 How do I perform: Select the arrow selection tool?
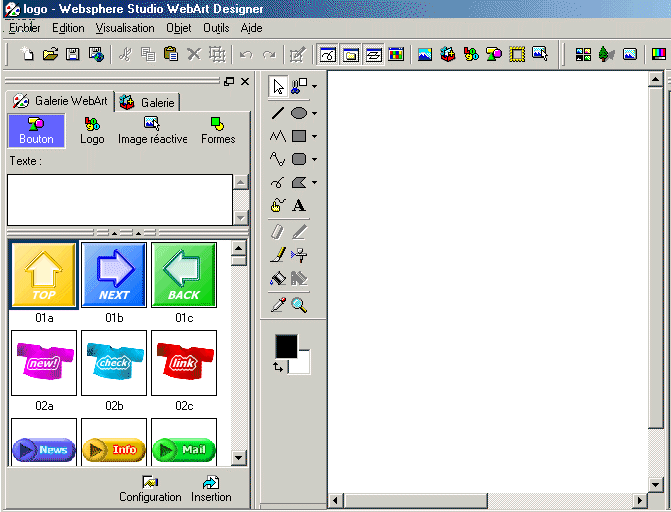(278, 86)
